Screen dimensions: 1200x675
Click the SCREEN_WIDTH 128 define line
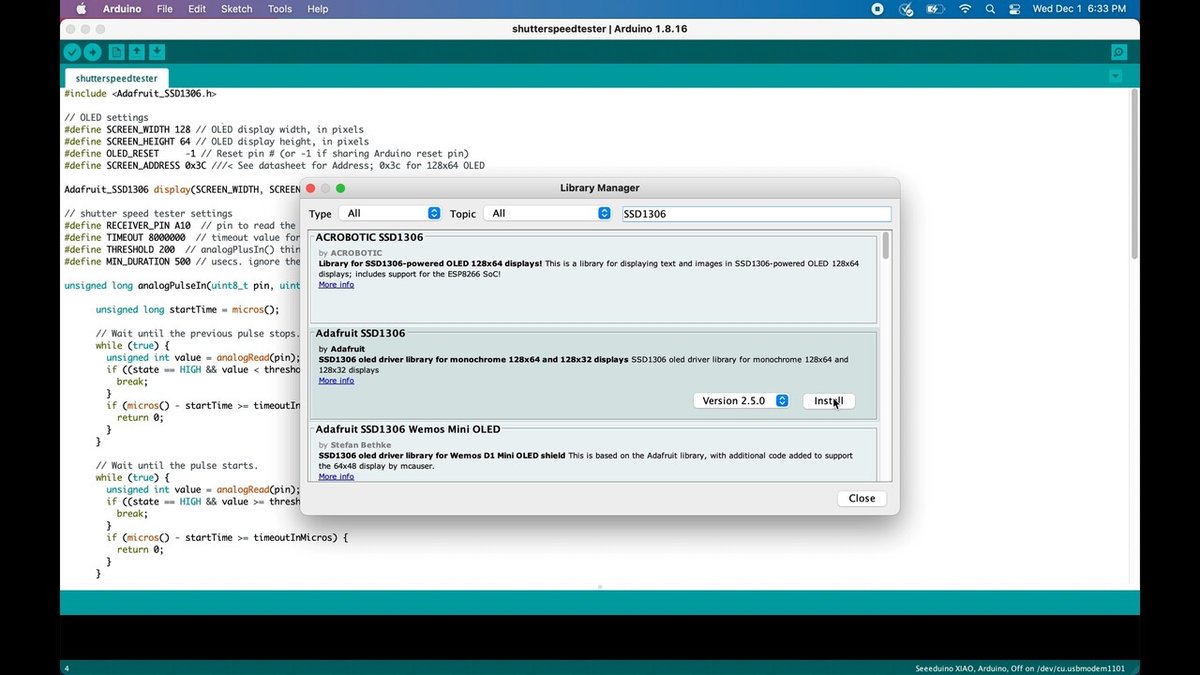click(214, 130)
